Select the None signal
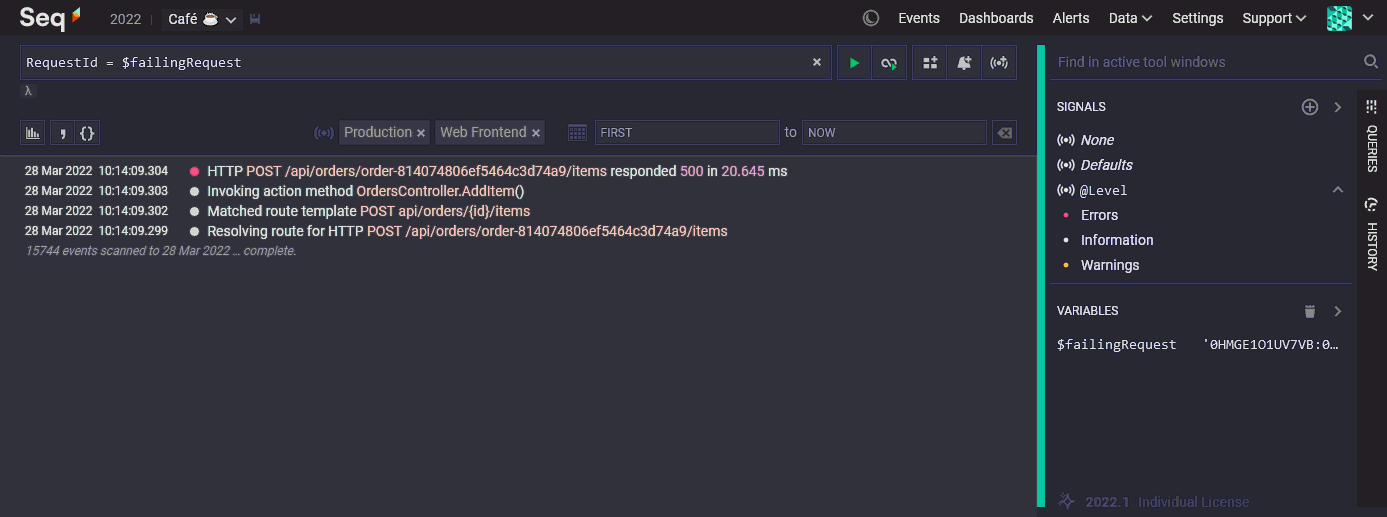The width and height of the screenshot is (1387, 517). [x=1097, y=140]
